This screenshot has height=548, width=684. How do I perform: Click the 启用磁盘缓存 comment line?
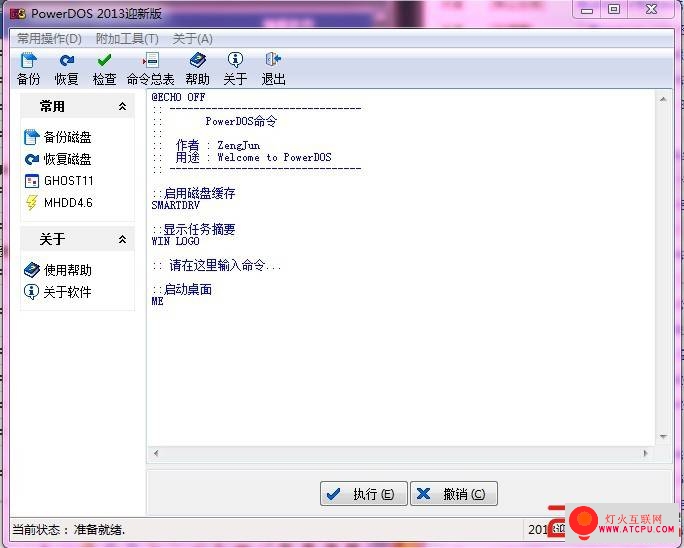(194, 193)
